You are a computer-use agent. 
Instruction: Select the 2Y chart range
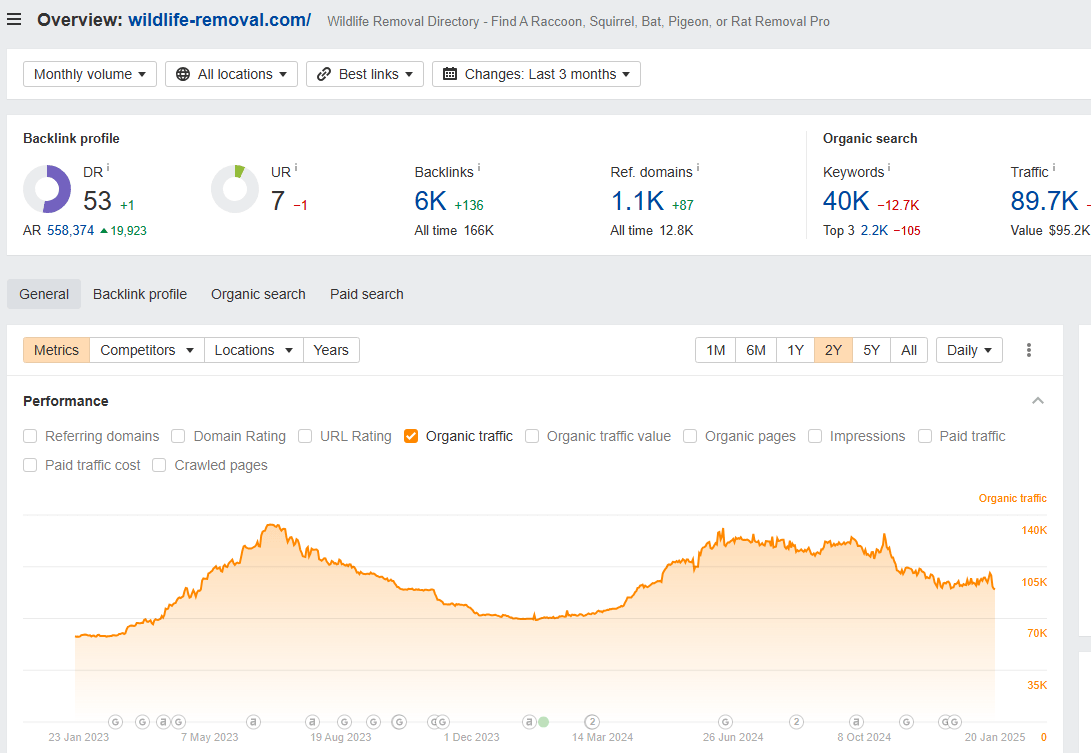pyautogui.click(x=833, y=350)
